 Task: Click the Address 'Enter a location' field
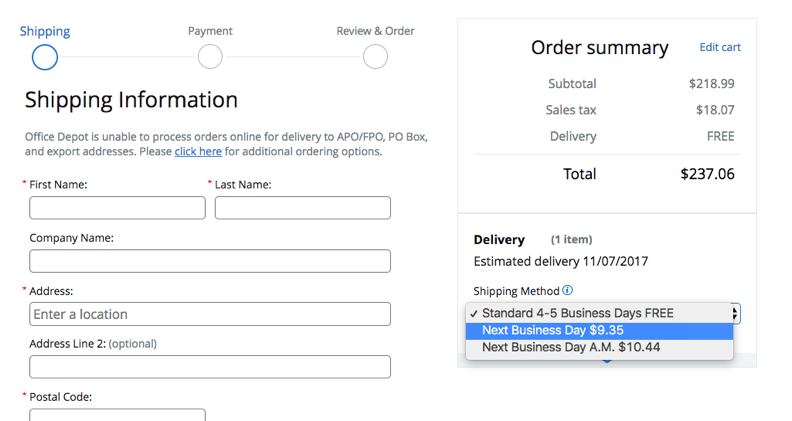coord(210,314)
